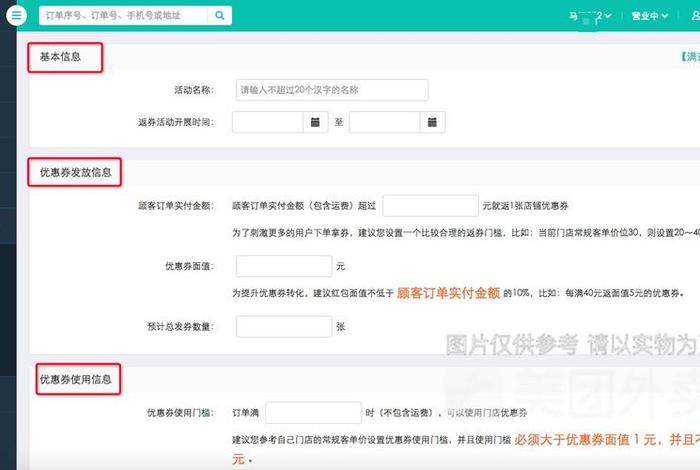This screenshot has height=470, width=700.
Task: Click the 优惠券发放信息 section heading
Action: pyautogui.click(x=75, y=172)
